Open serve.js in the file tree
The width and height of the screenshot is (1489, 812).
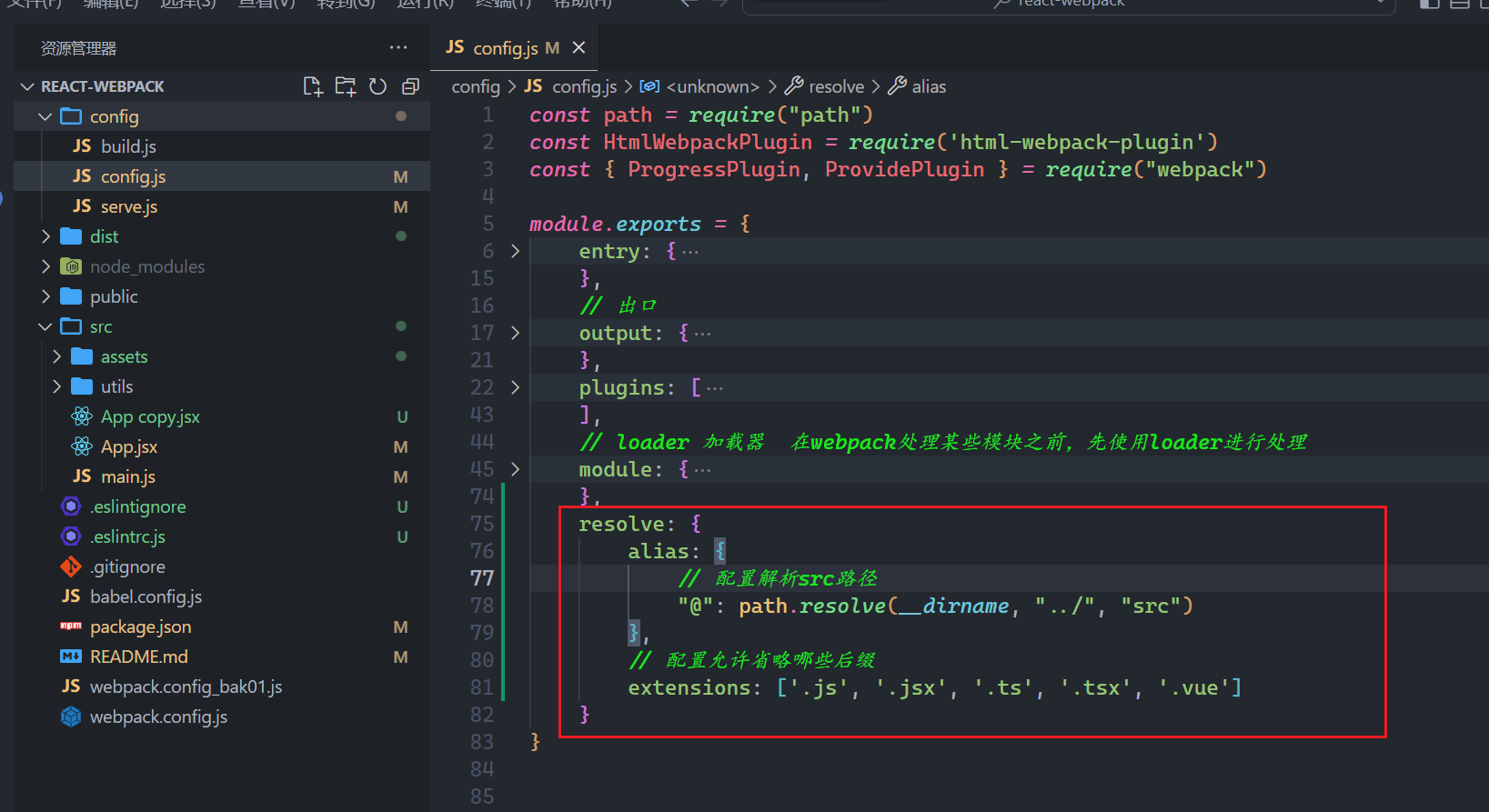point(222,206)
